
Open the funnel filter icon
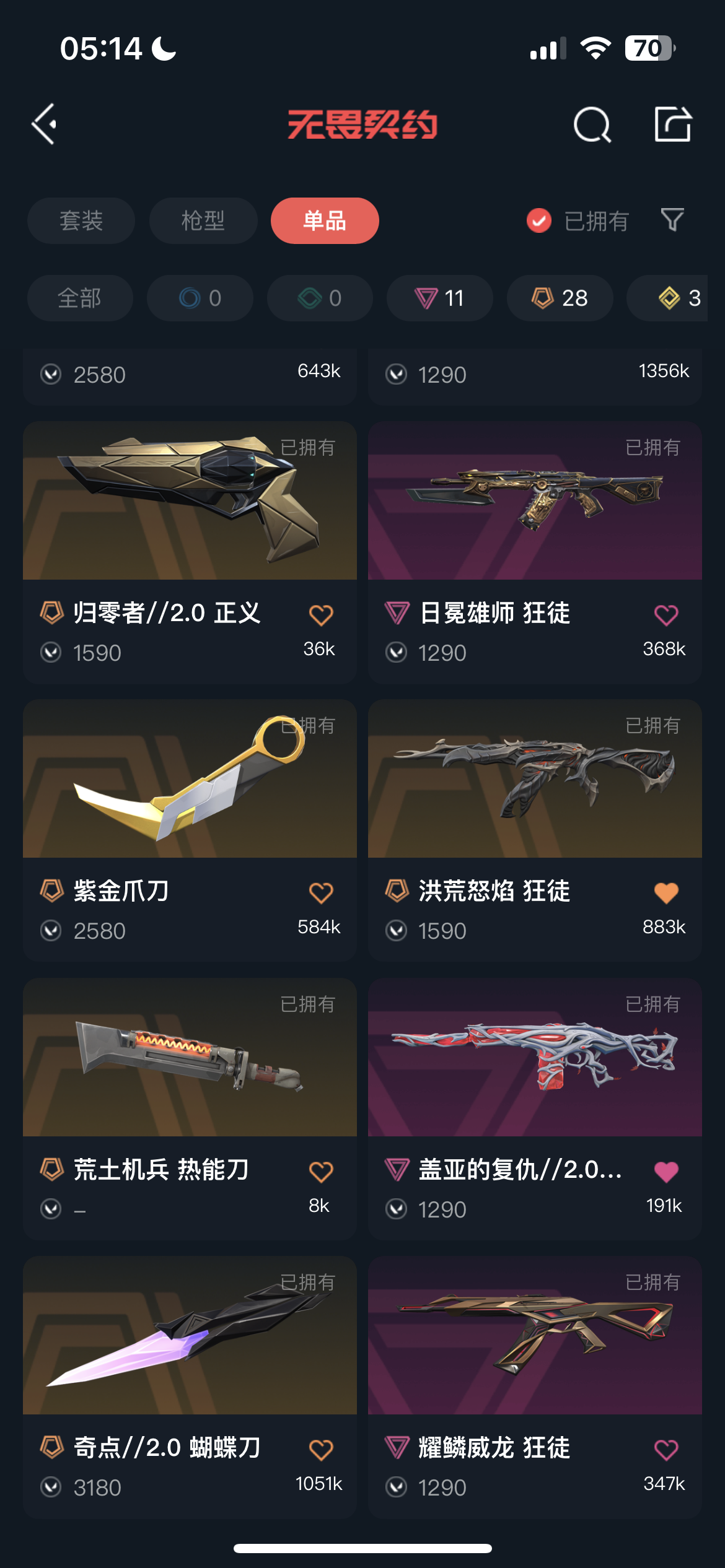click(x=672, y=220)
